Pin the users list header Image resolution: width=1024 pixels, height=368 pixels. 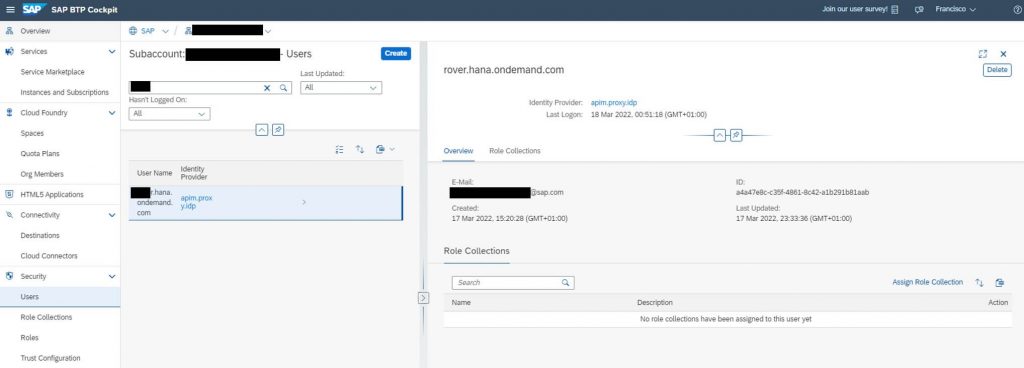click(278, 130)
